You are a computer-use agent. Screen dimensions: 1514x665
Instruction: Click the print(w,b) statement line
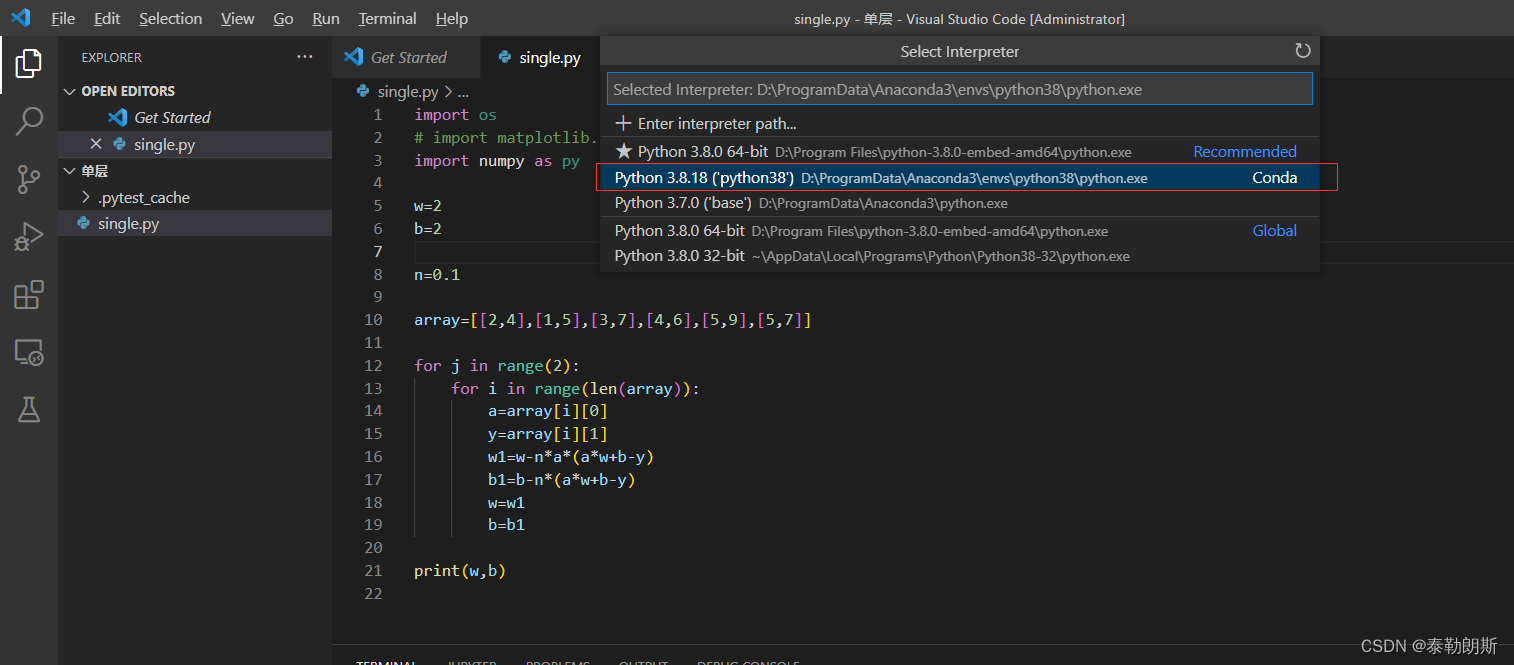460,571
